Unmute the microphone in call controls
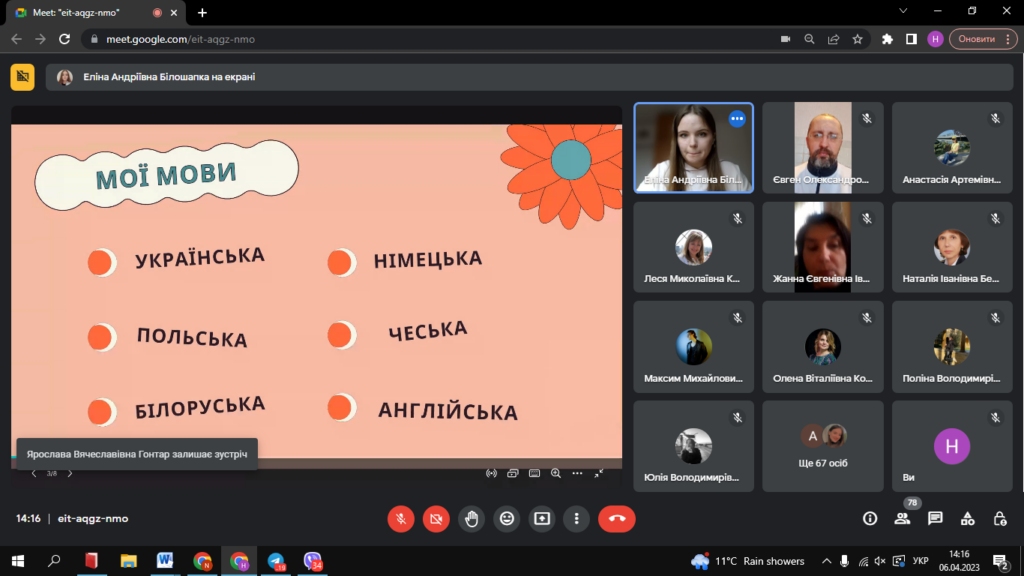The width and height of the screenshot is (1024, 576). pos(400,518)
